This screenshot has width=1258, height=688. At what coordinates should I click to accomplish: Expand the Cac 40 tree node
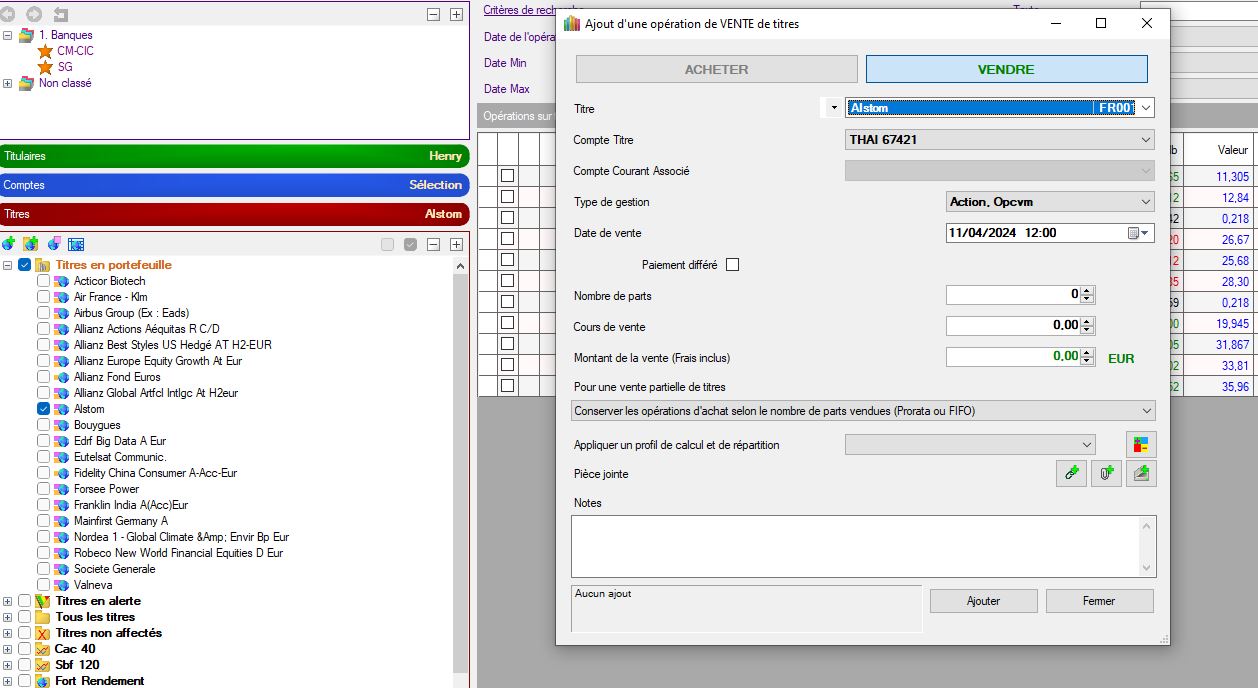tap(8, 649)
